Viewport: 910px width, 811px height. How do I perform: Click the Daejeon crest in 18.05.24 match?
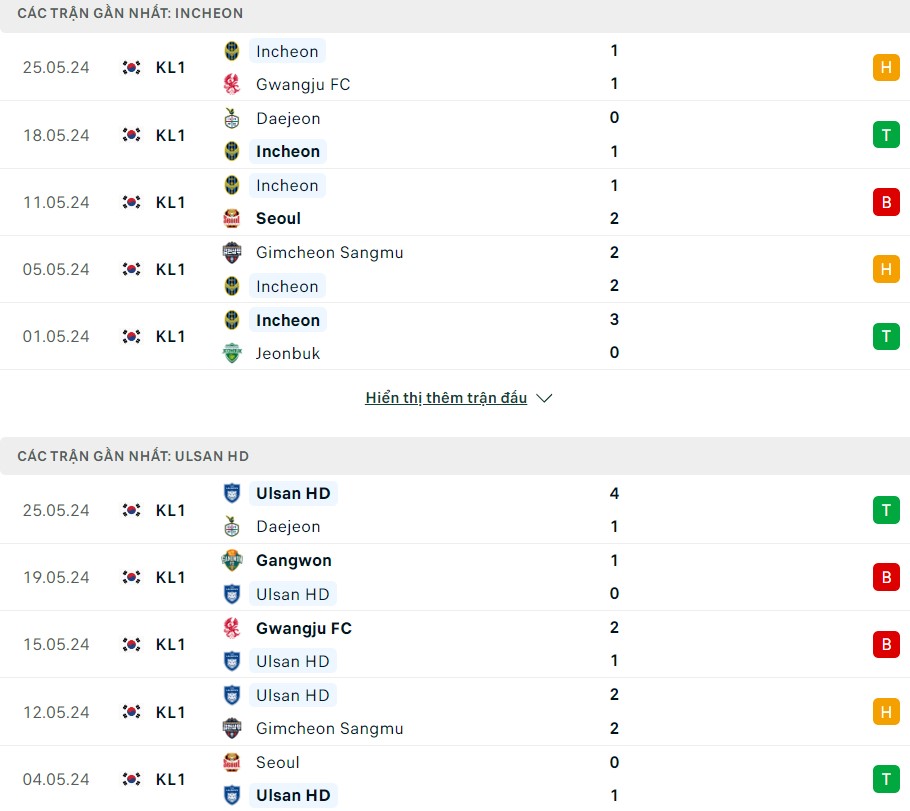click(x=232, y=118)
